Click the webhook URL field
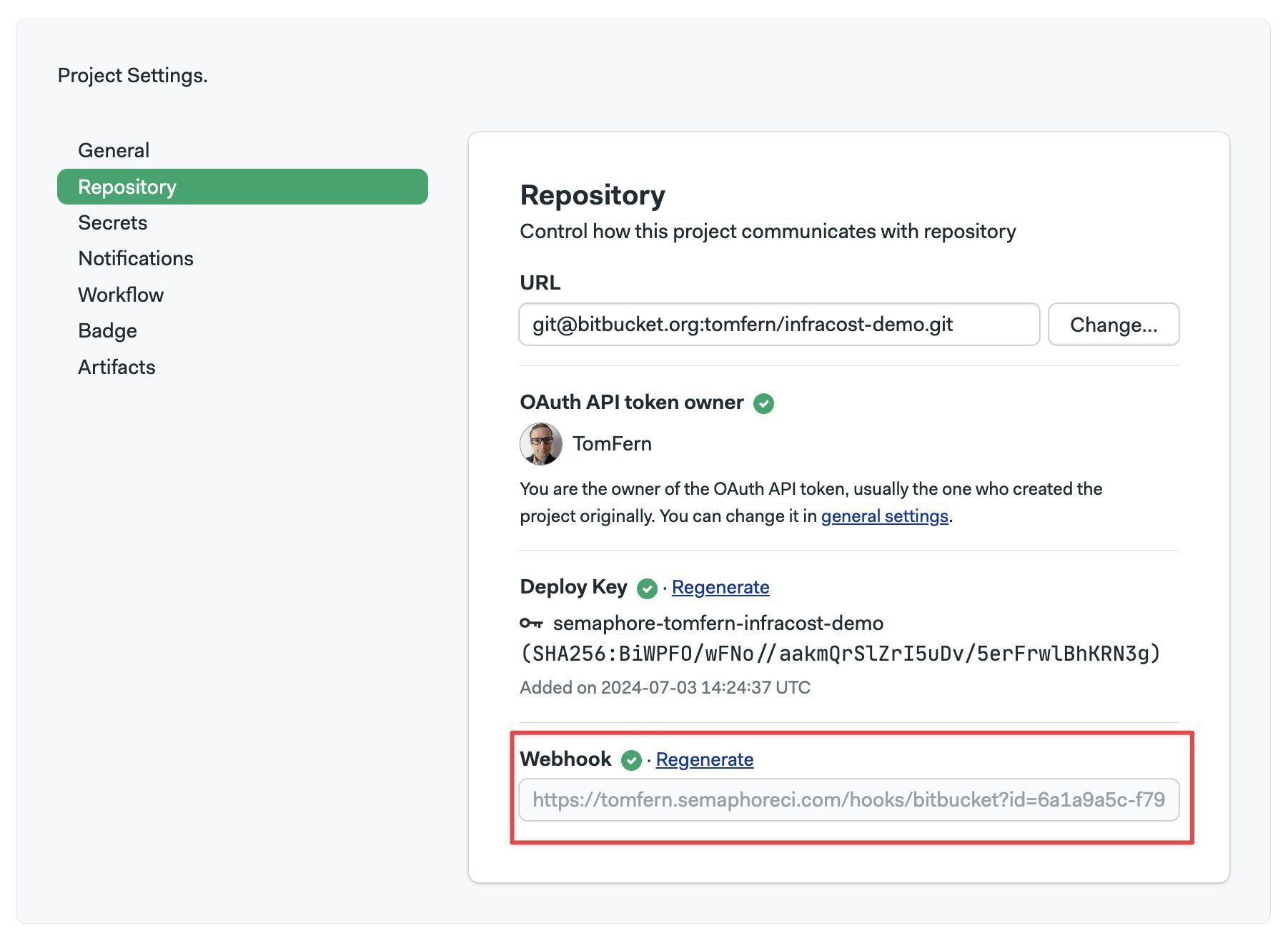The image size is (1288, 941). (x=849, y=800)
